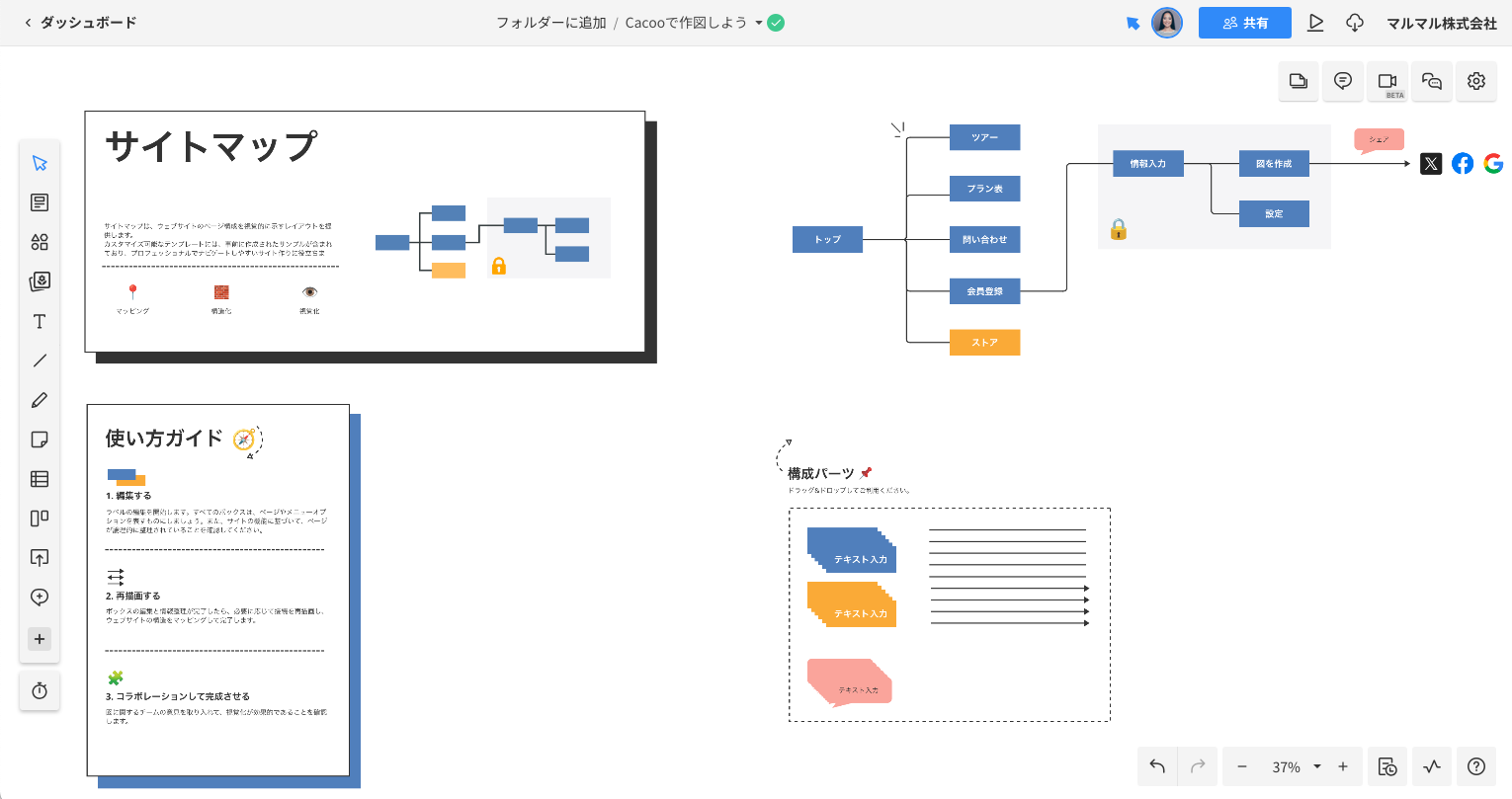Open the activity monitor panel
The width and height of the screenshot is (1512, 799).
[1432, 766]
